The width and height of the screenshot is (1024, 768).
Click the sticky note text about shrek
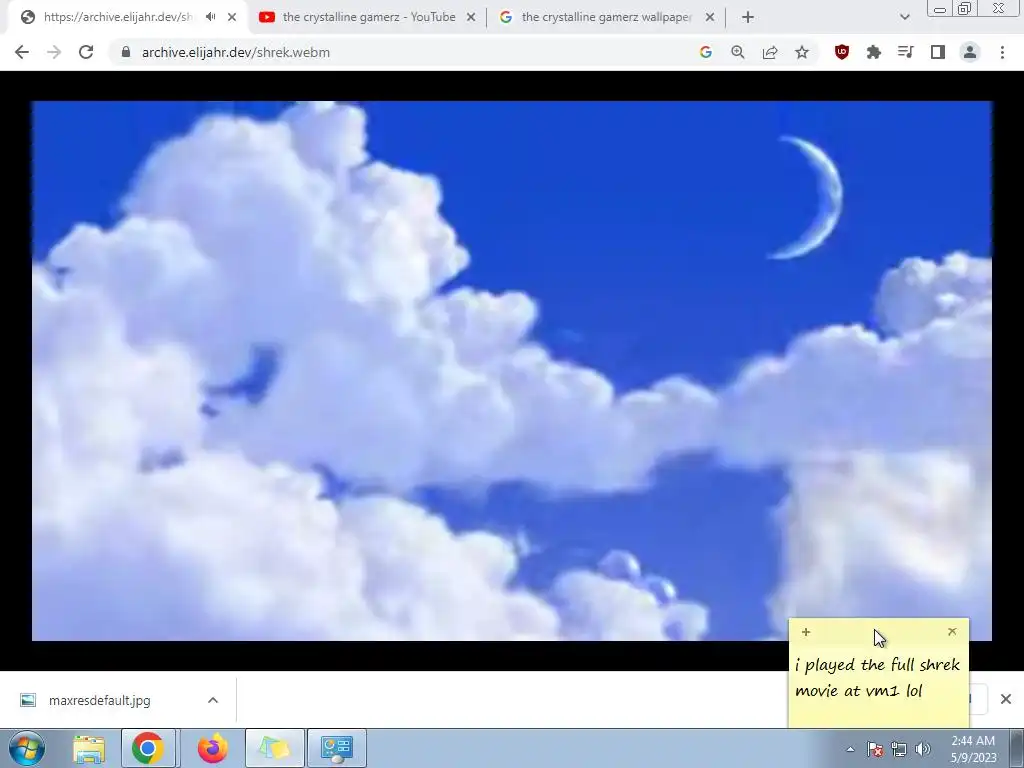(878, 677)
